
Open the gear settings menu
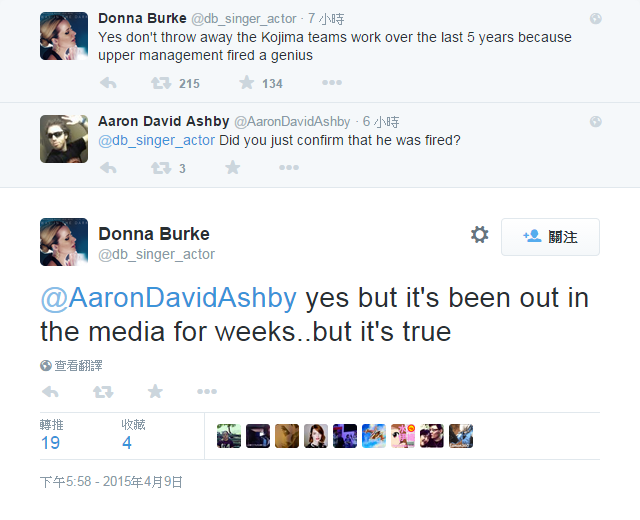point(479,235)
